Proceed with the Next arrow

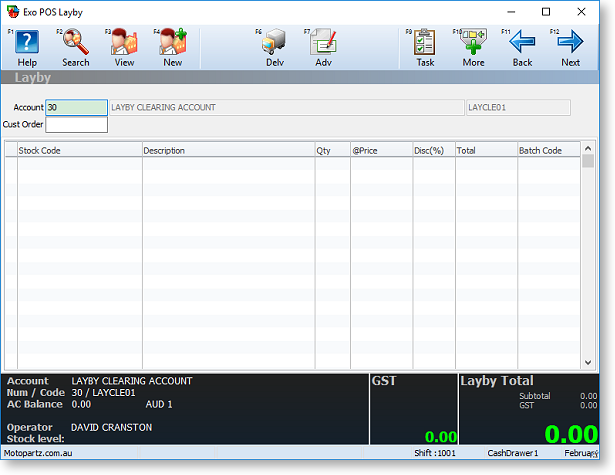point(570,47)
